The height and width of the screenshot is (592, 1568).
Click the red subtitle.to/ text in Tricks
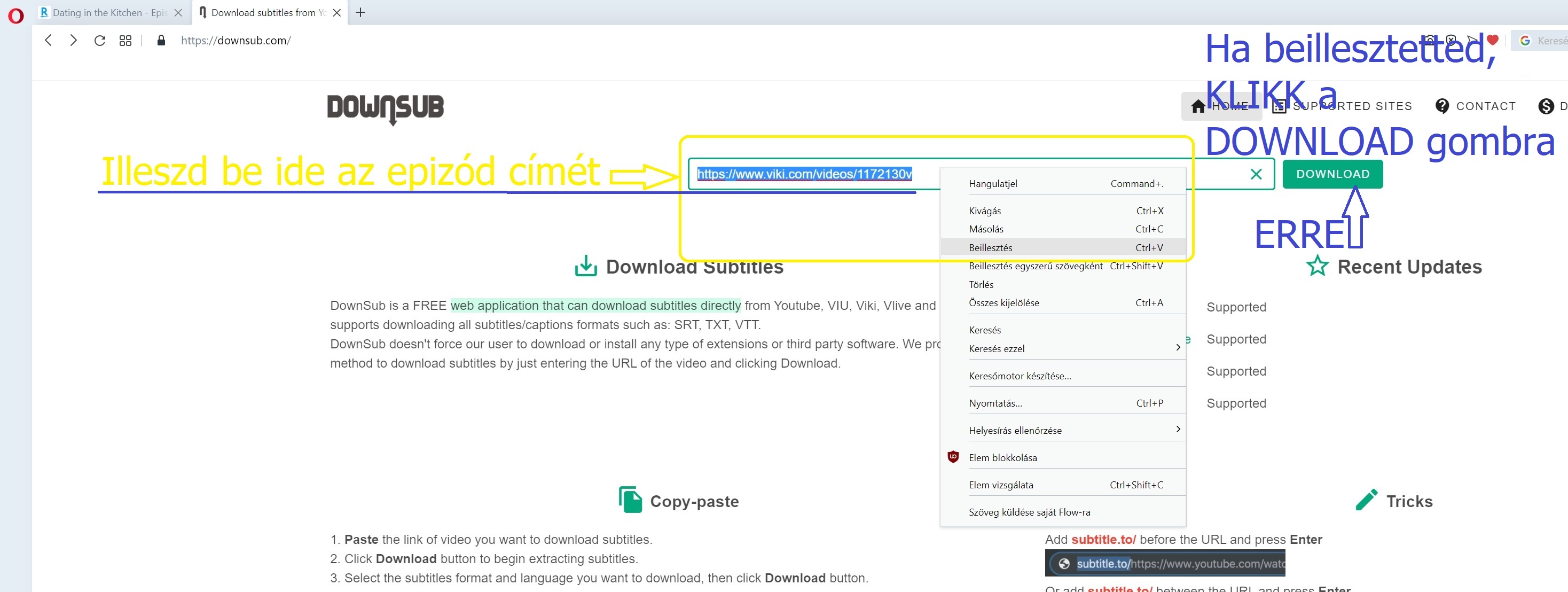point(1103,540)
